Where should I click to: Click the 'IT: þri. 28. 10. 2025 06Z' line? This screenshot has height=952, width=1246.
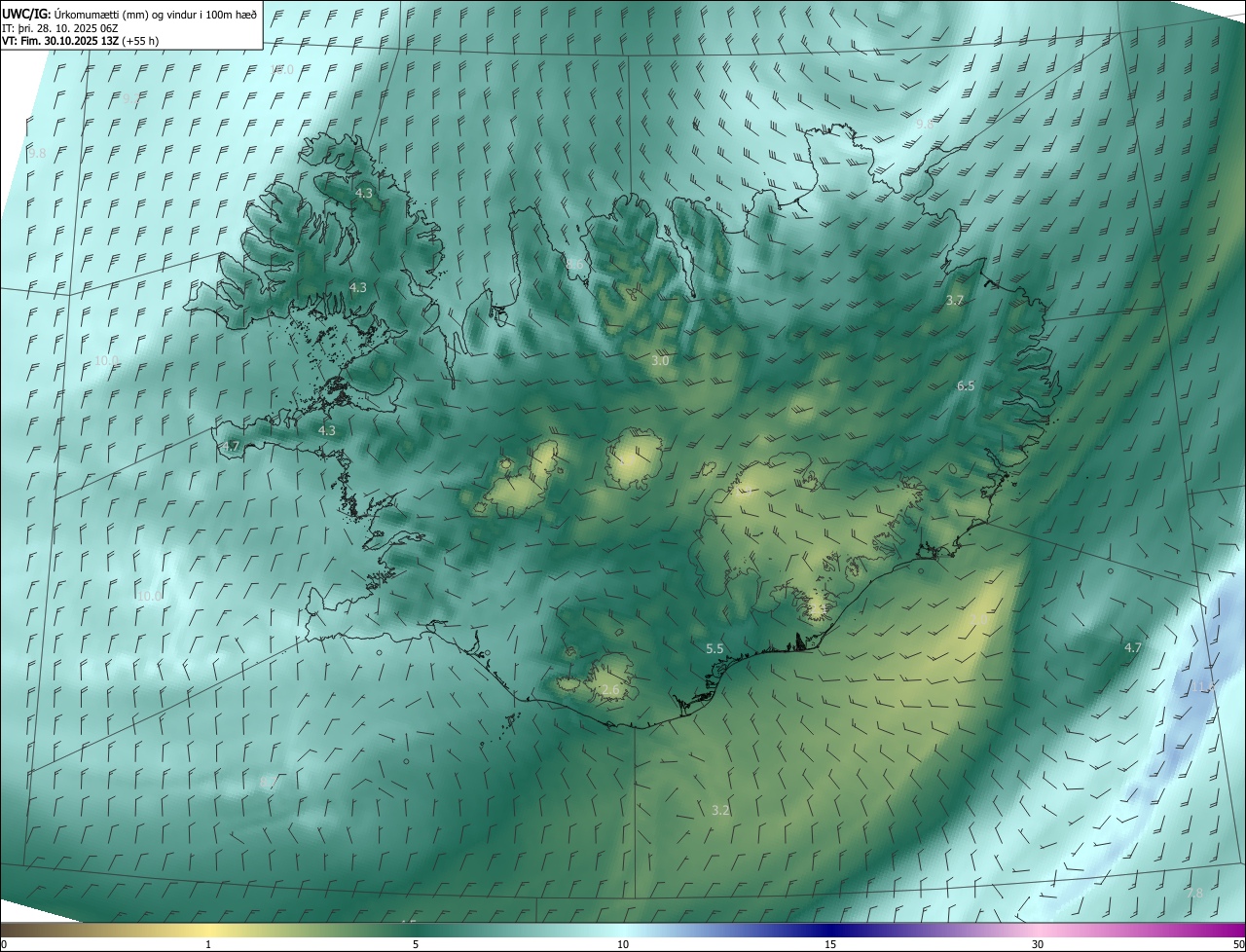(x=60, y=27)
